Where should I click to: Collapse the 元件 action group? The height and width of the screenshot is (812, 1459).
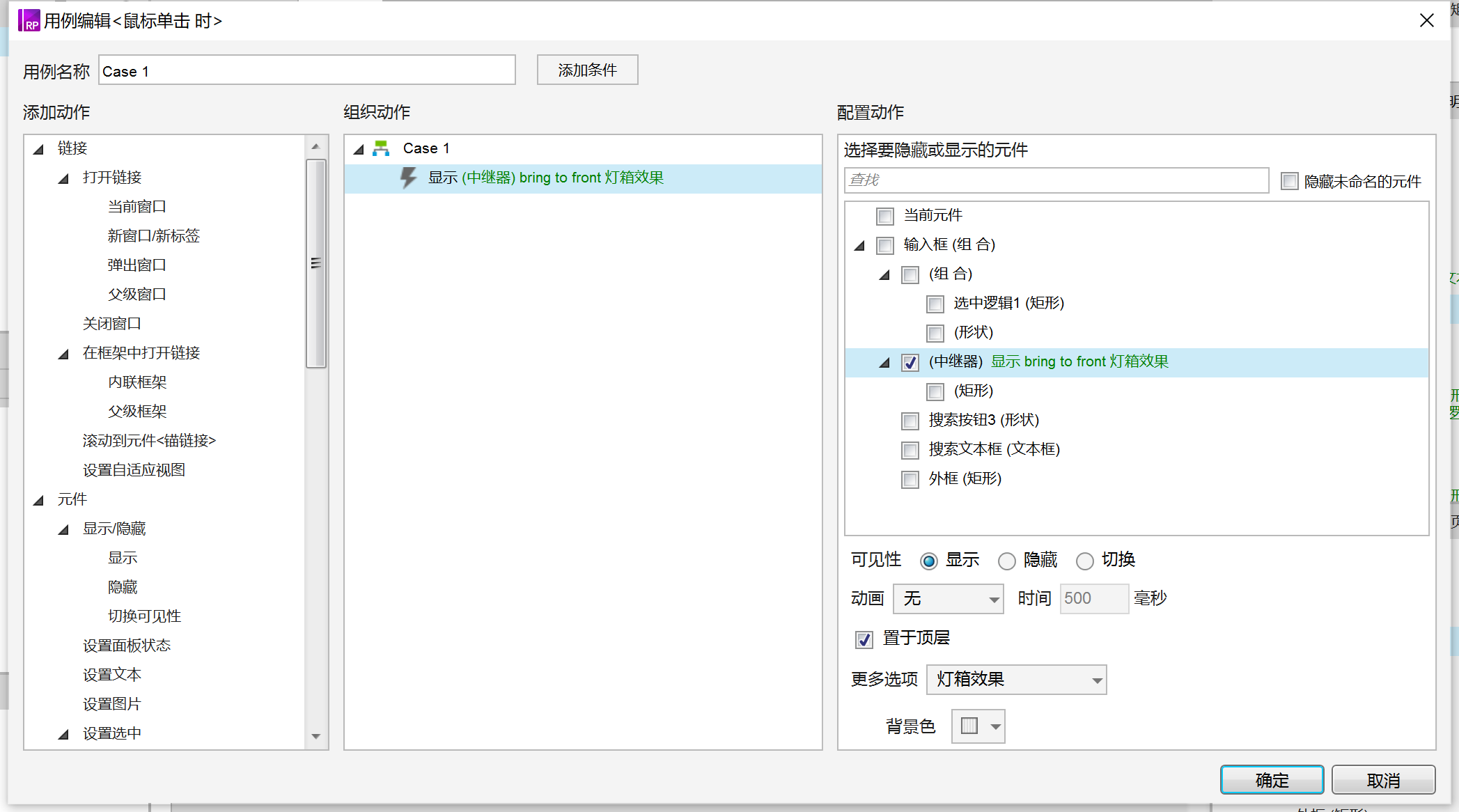(x=39, y=500)
